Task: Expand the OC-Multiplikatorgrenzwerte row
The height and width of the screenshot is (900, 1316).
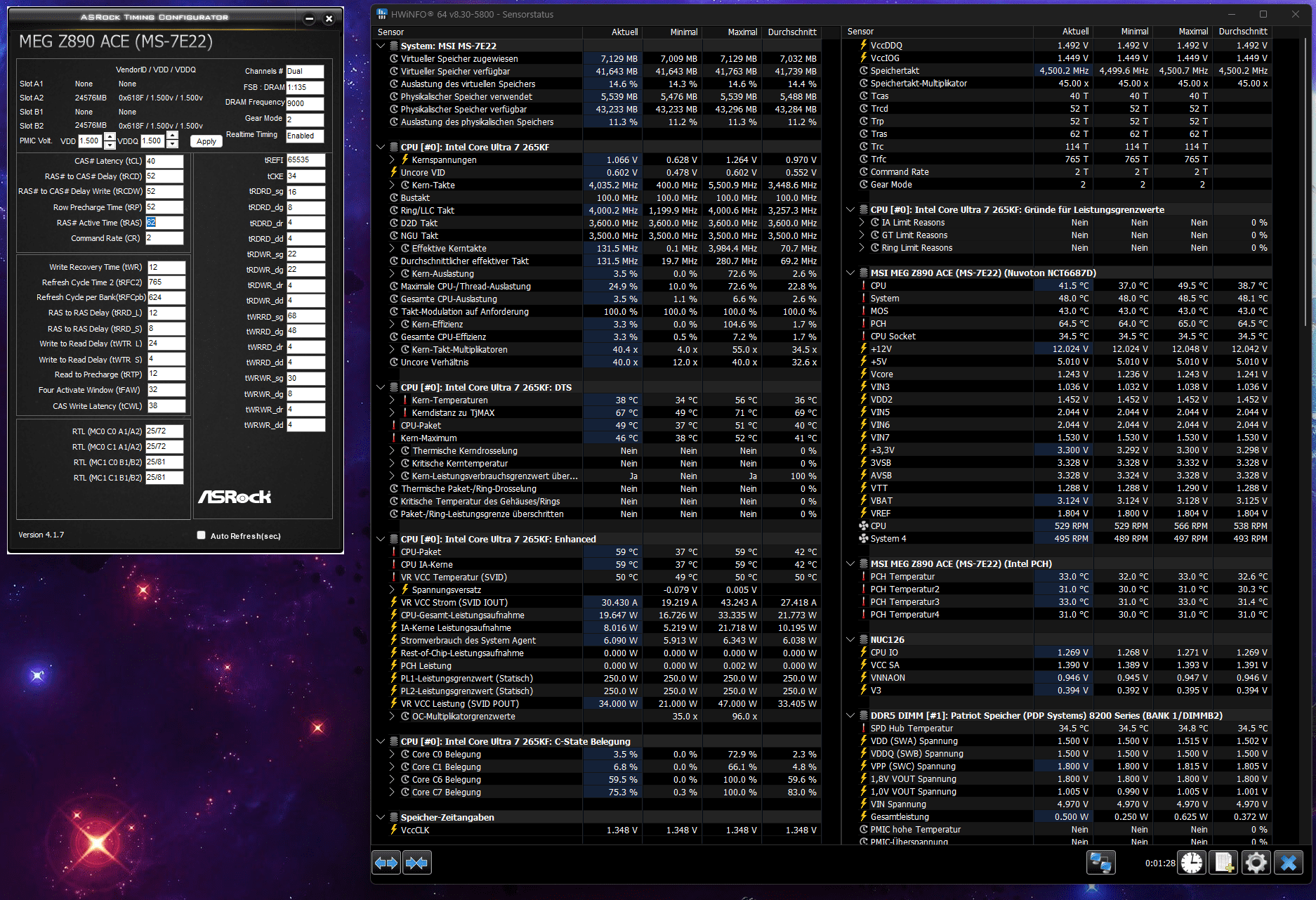Action: (393, 716)
